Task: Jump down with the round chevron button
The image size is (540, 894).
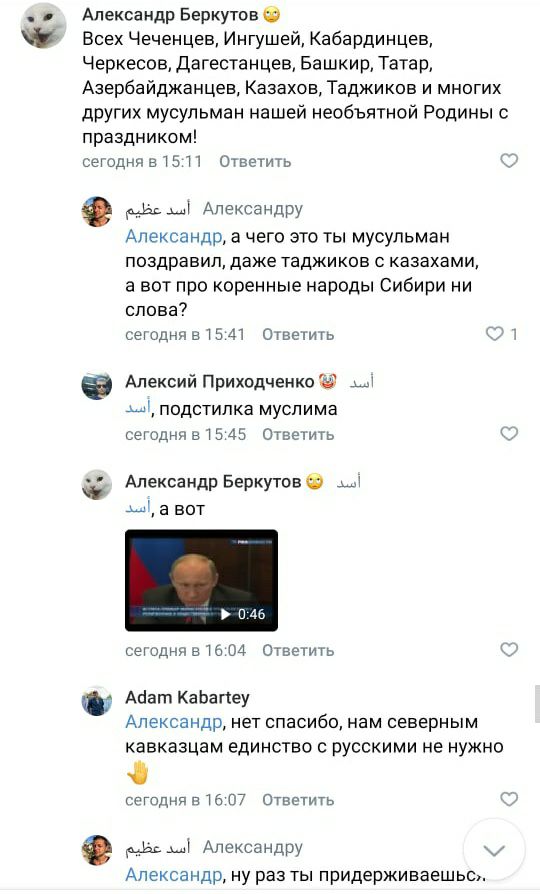Action: click(494, 851)
